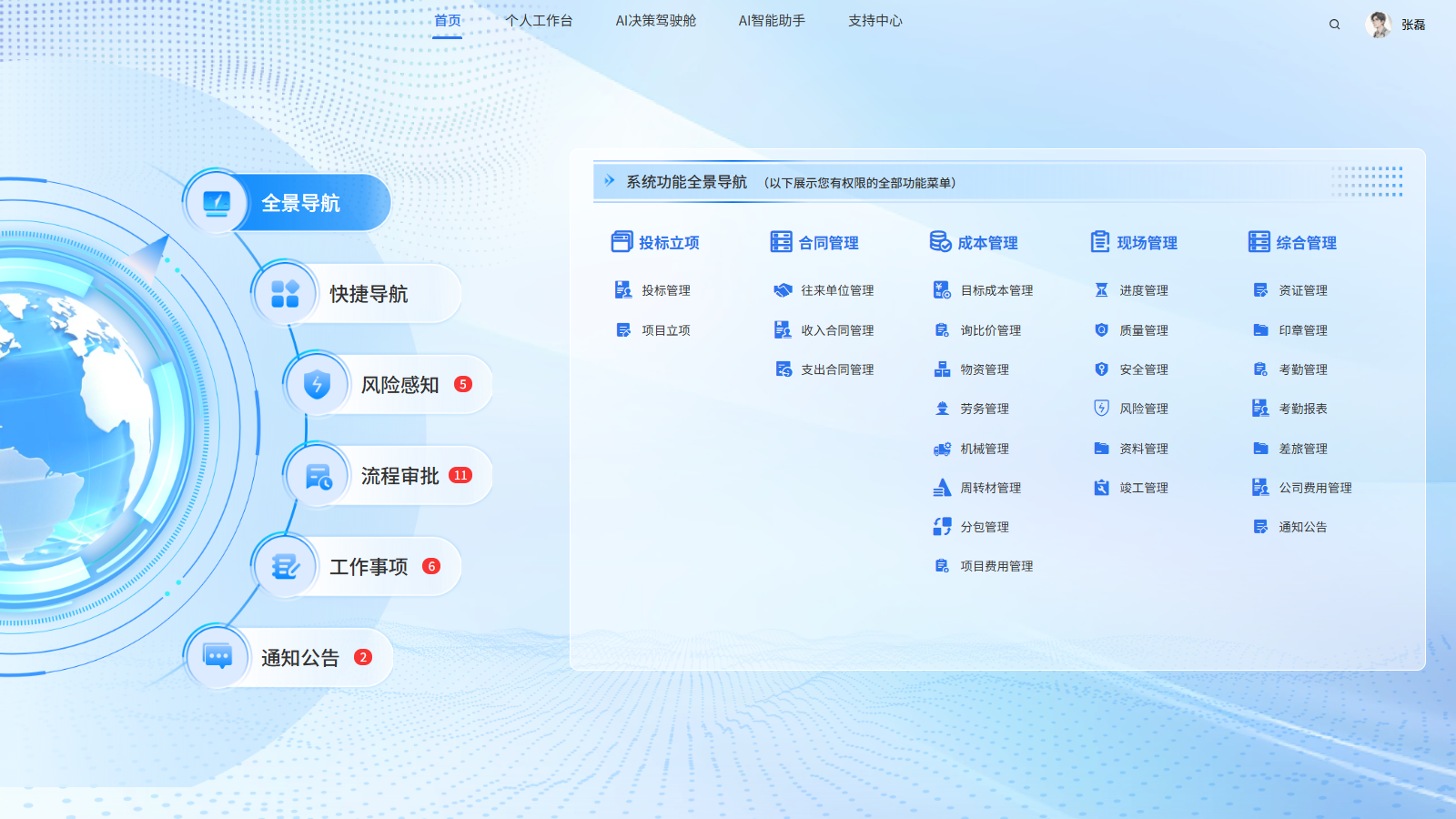
Task: Switch to the 首页 tab
Action: tap(447, 21)
